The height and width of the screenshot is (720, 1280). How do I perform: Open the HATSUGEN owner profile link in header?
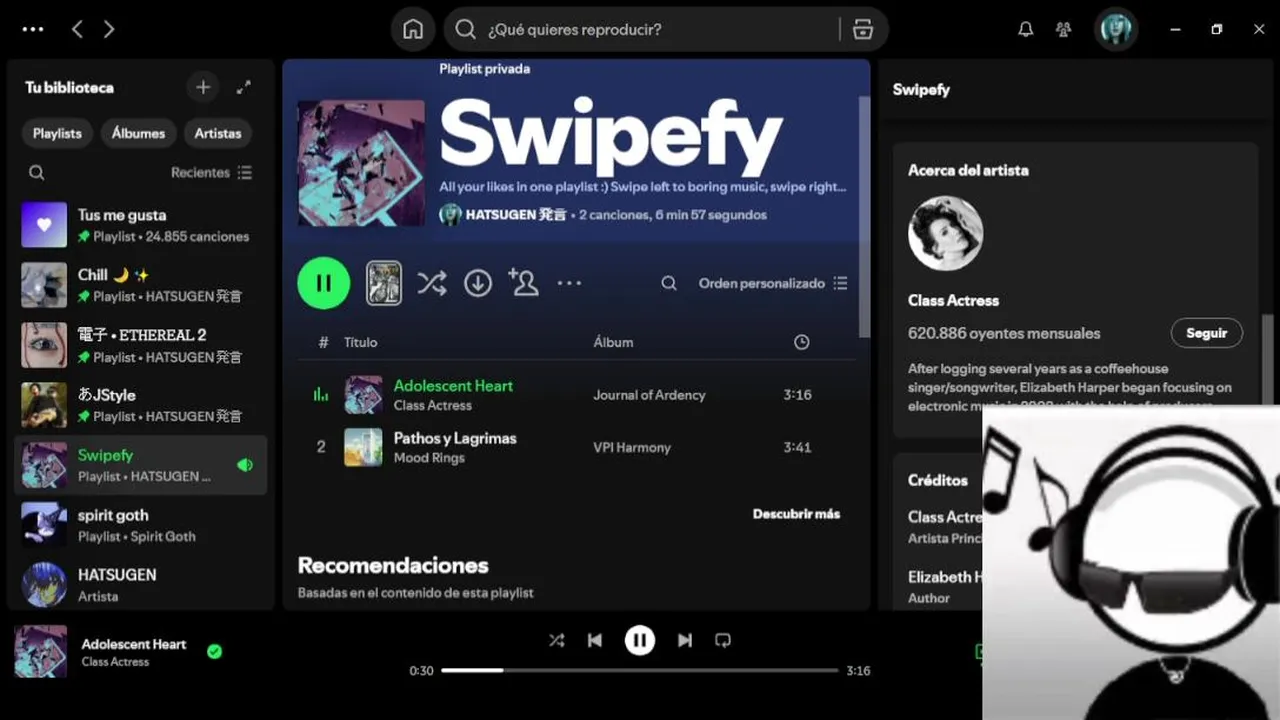pos(515,215)
